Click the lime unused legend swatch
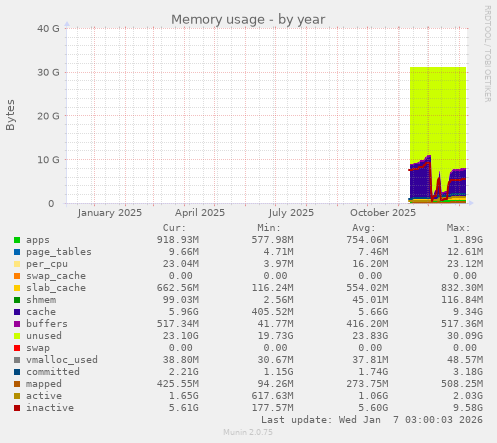The height and width of the screenshot is (443, 497). coord(17,336)
